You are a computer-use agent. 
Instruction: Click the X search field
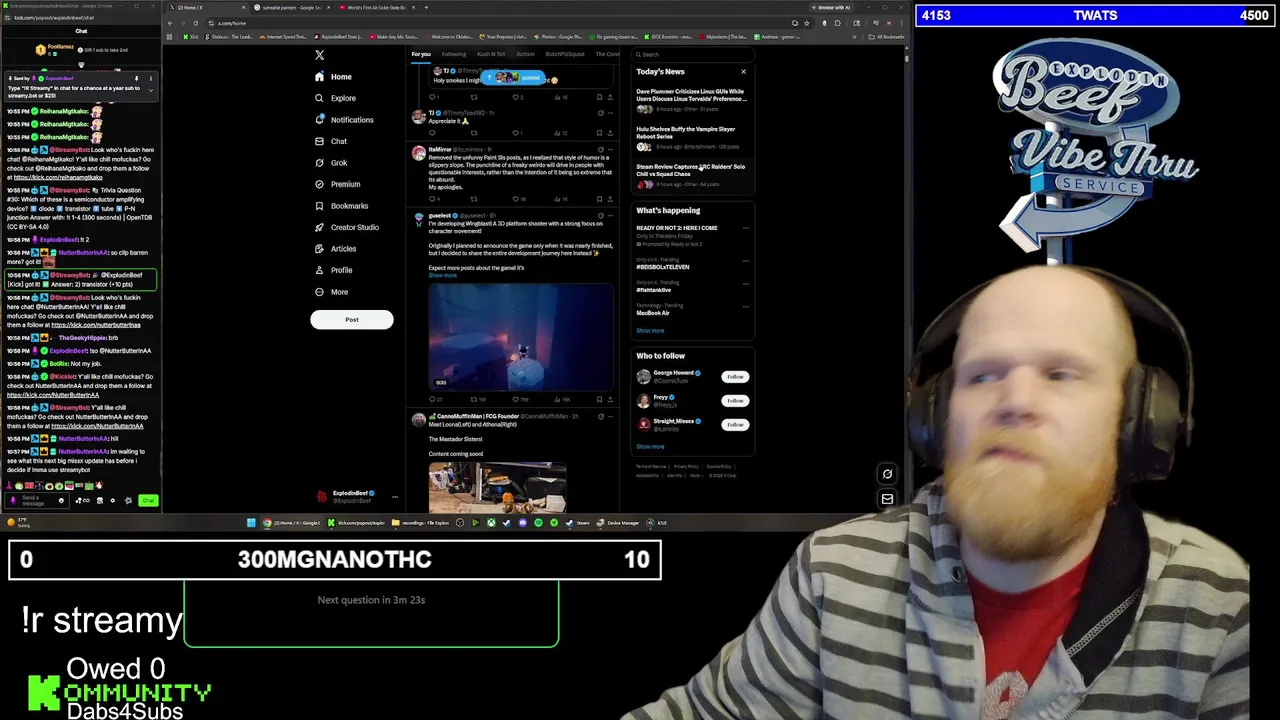coord(692,54)
